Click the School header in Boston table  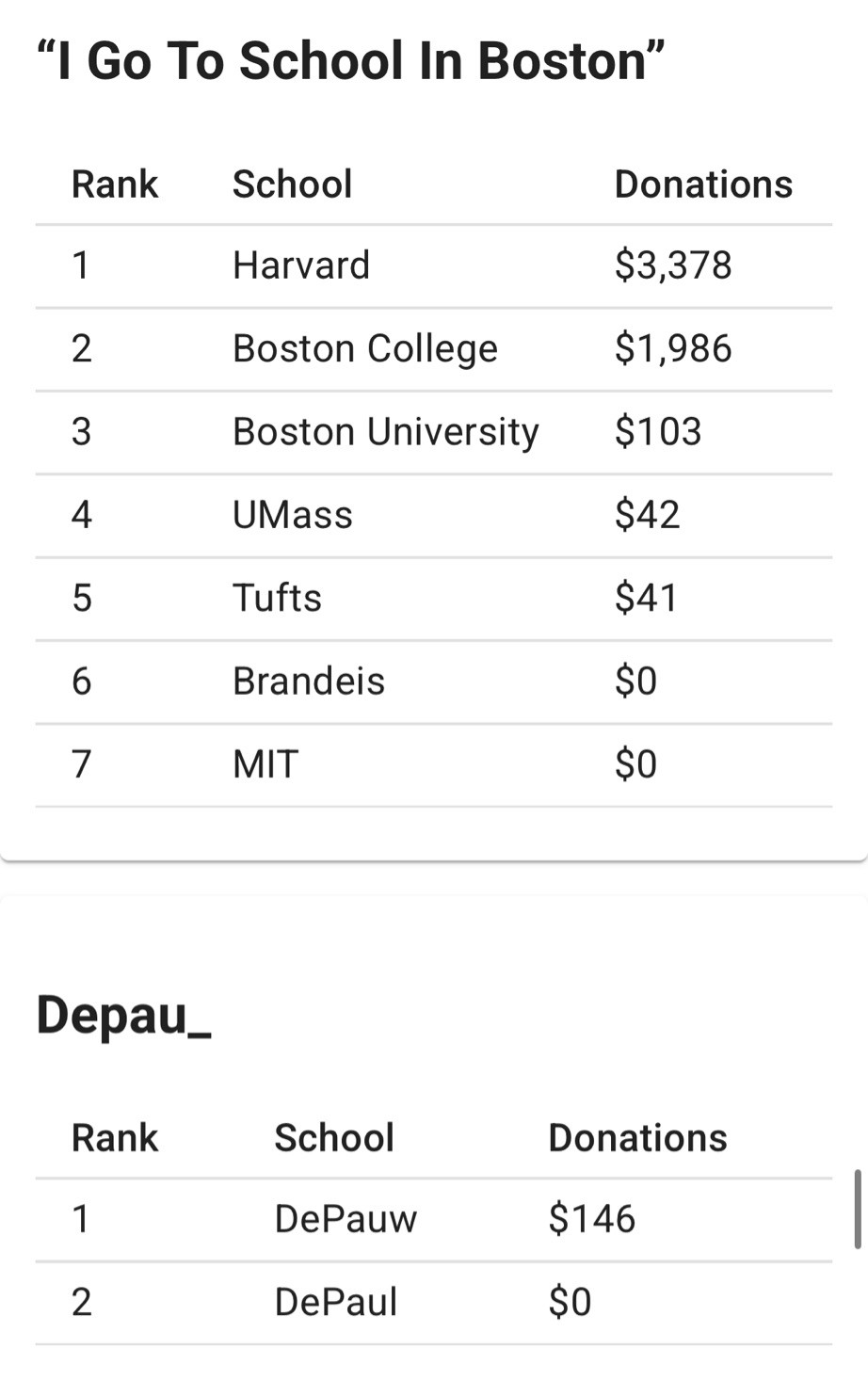pyautogui.click(x=293, y=185)
